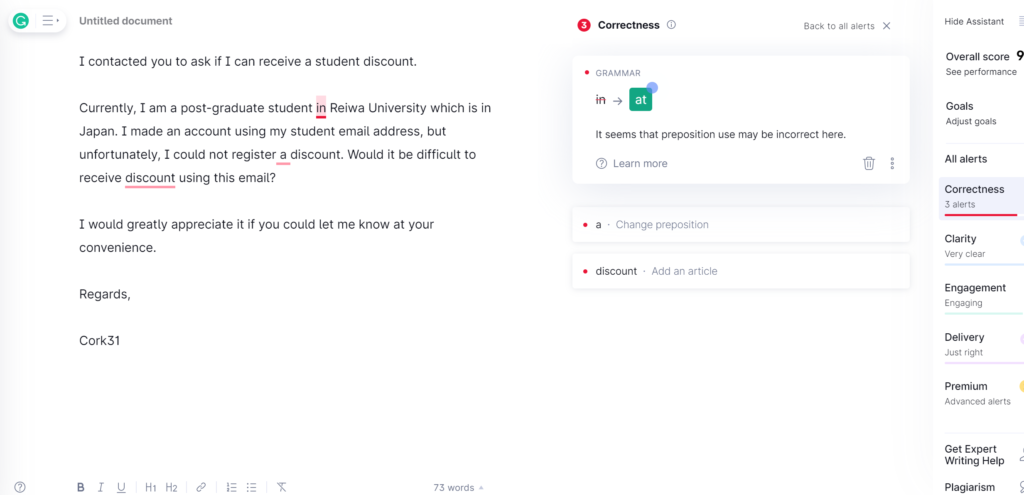This screenshot has height=495, width=1024.
Task: Expand the 'a · Change preposition' alert
Action: 741,225
